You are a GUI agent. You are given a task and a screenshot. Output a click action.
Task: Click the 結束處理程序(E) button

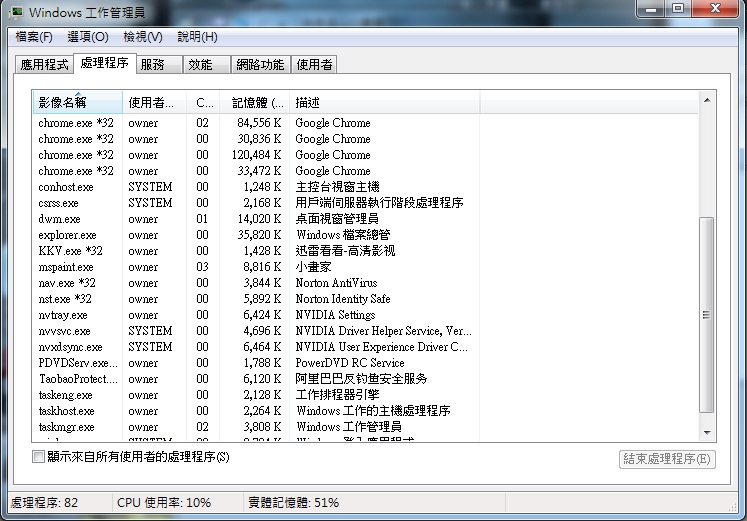tap(667, 459)
